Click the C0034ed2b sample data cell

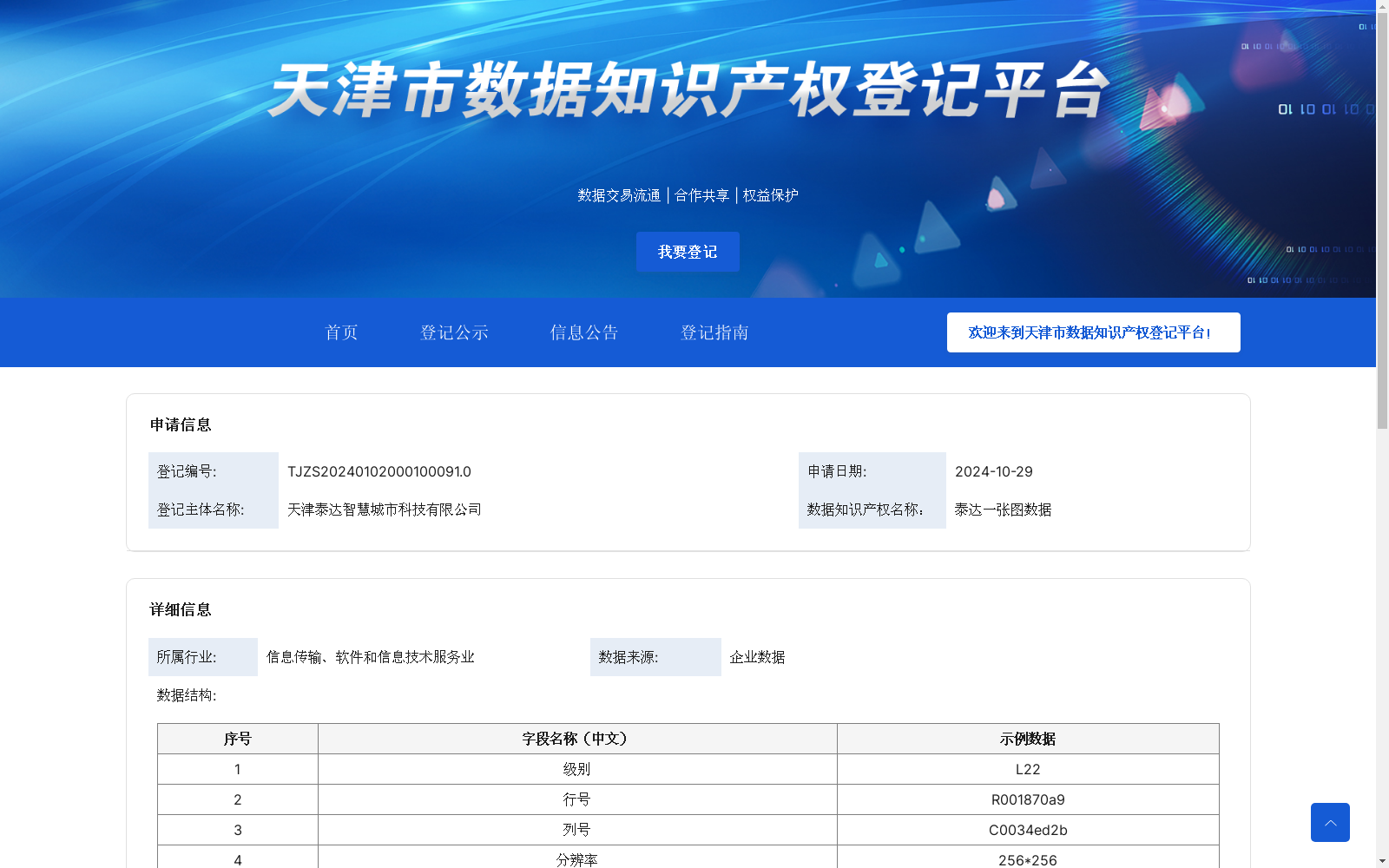point(1028,830)
